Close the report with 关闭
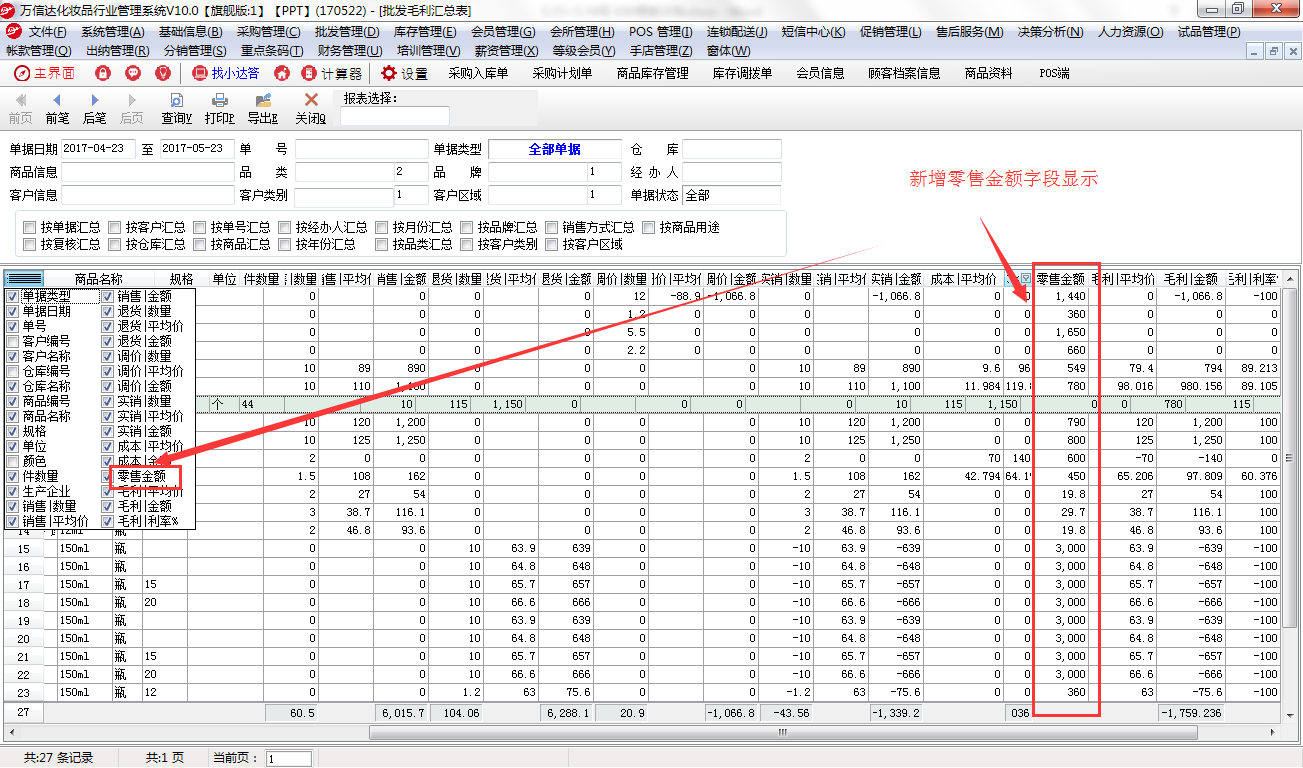This screenshot has height=768, width=1303. click(311, 108)
